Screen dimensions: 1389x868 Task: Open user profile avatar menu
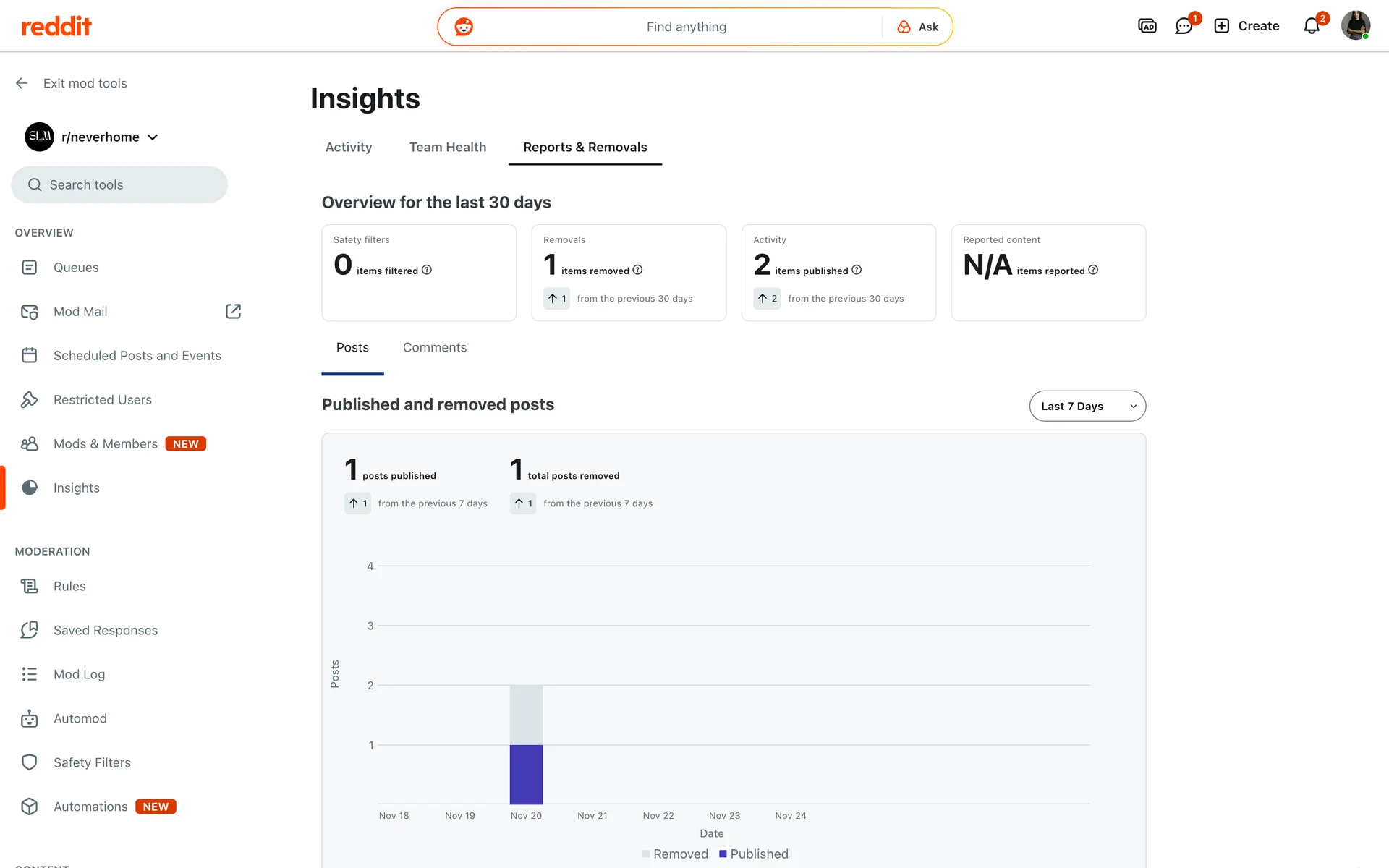point(1355,26)
